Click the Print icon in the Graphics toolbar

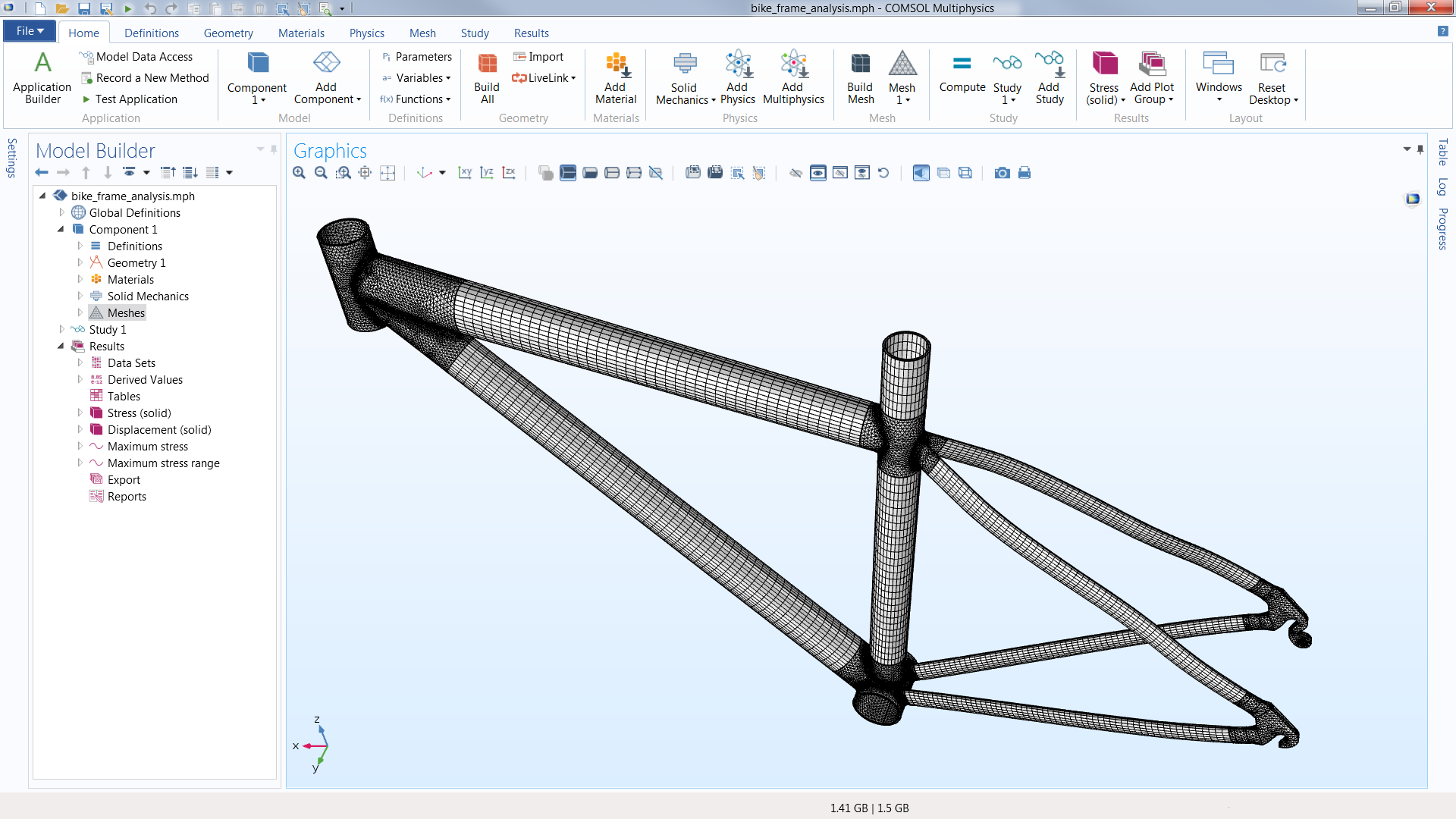(x=1024, y=173)
